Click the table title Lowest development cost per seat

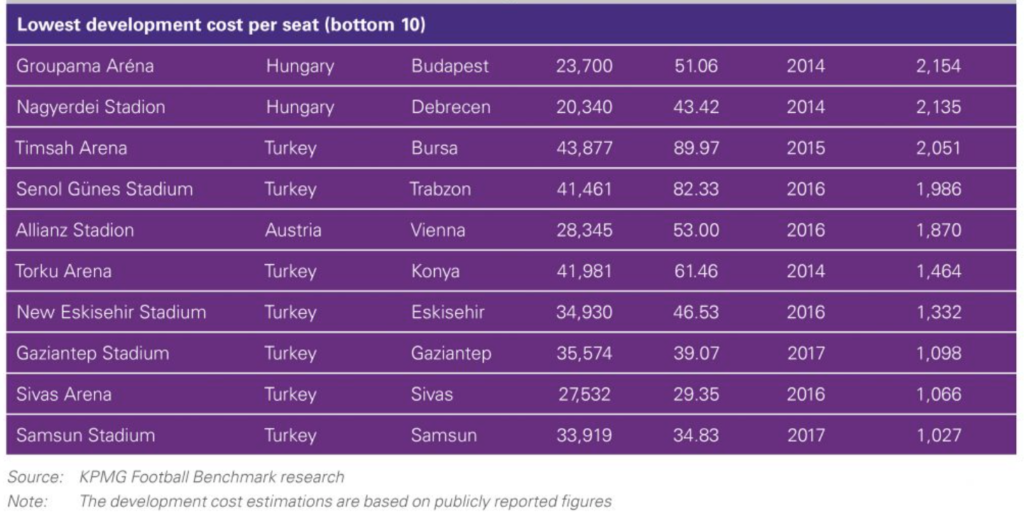tap(221, 25)
